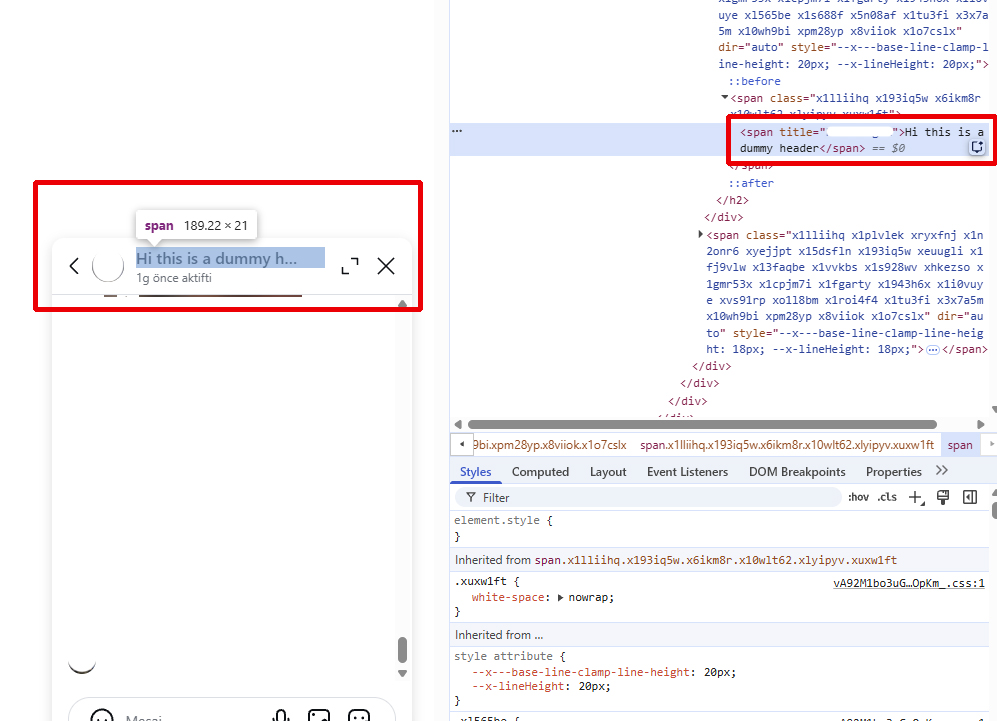997x721 pixels.
Task: Select breadcrumb span.x1lliihq.x193iq5w
Action: click(x=787, y=444)
